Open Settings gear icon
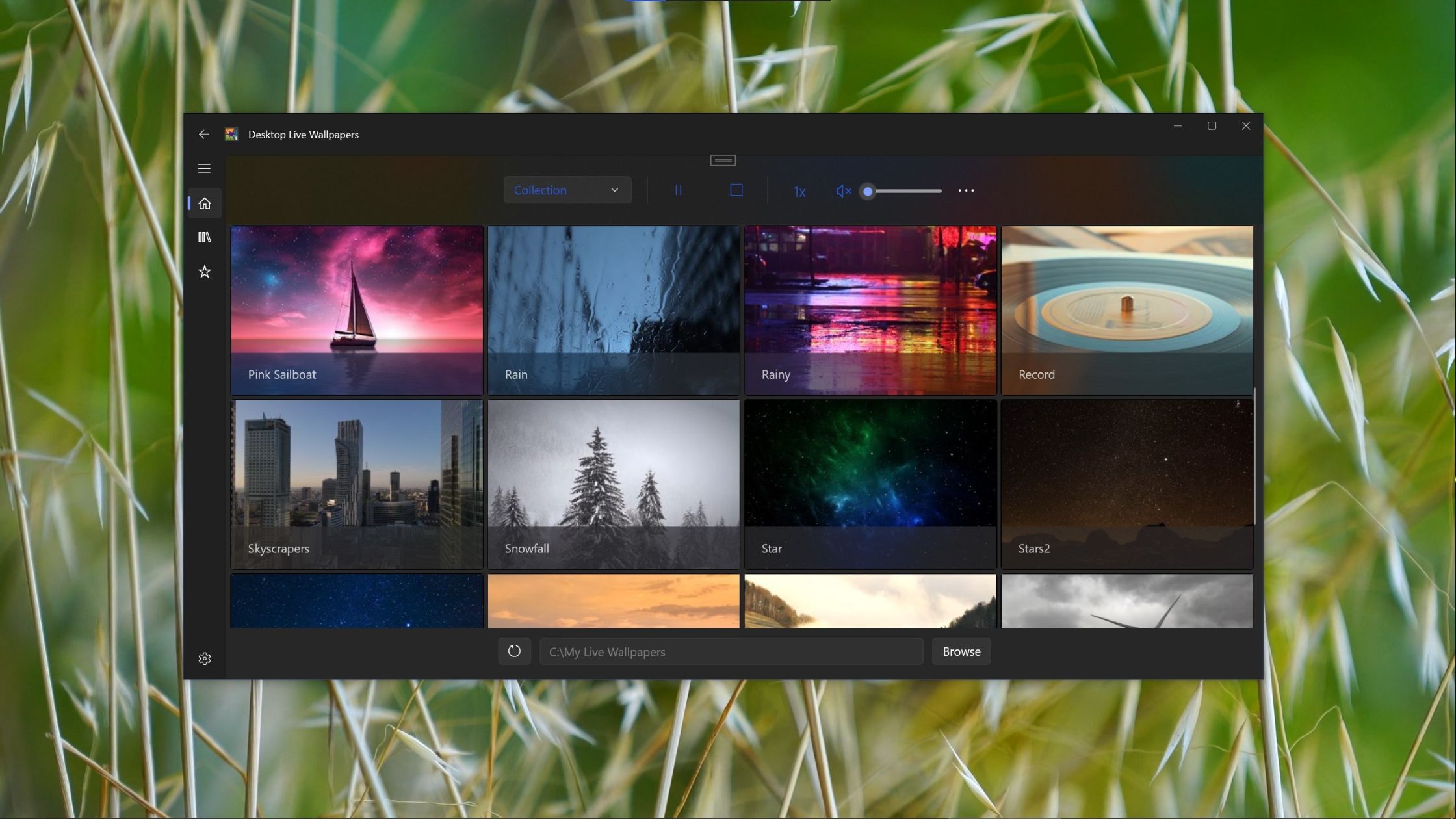The height and width of the screenshot is (819, 1456). point(205,658)
